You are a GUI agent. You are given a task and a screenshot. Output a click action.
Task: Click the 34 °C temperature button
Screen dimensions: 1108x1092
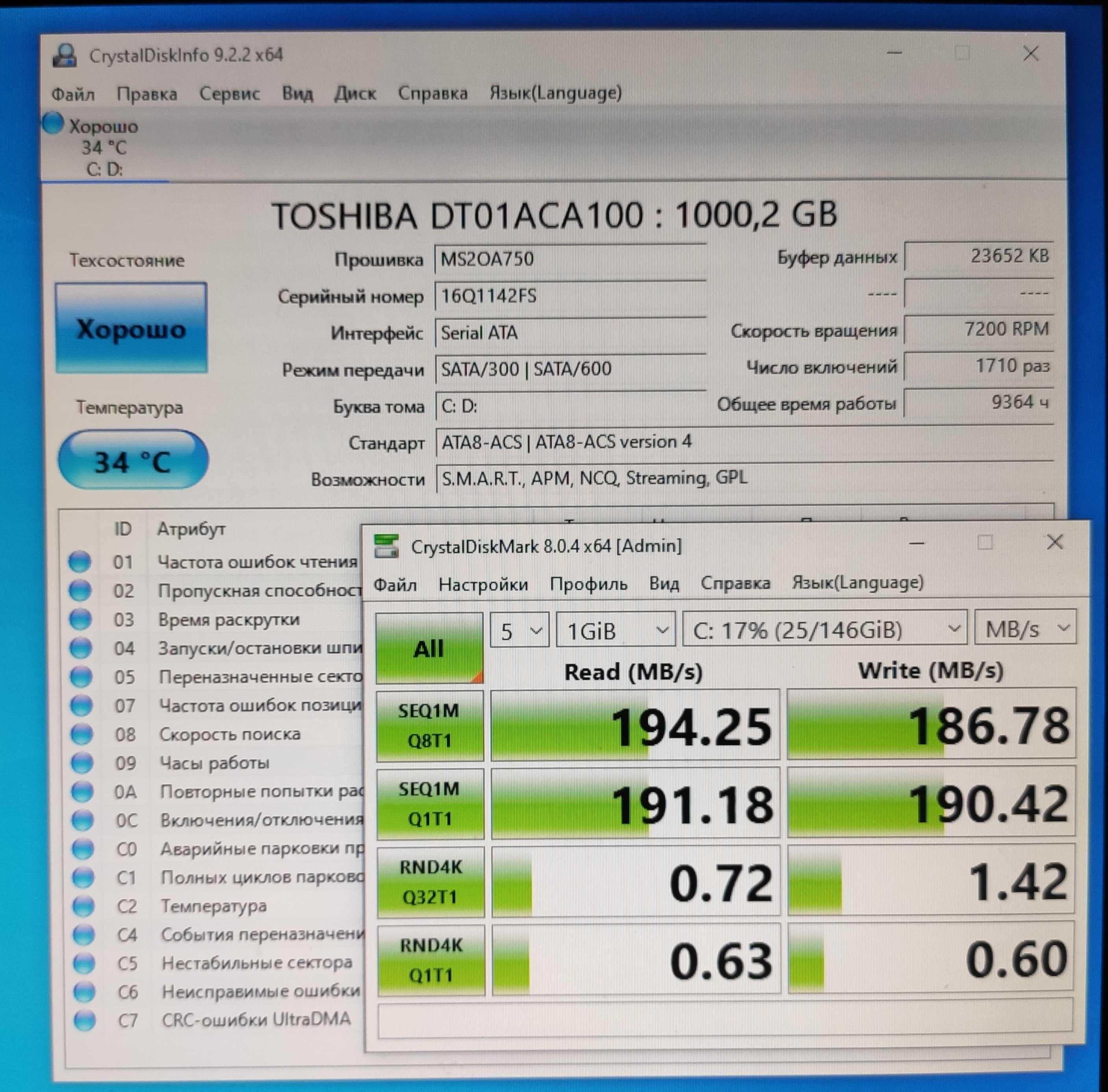133,460
